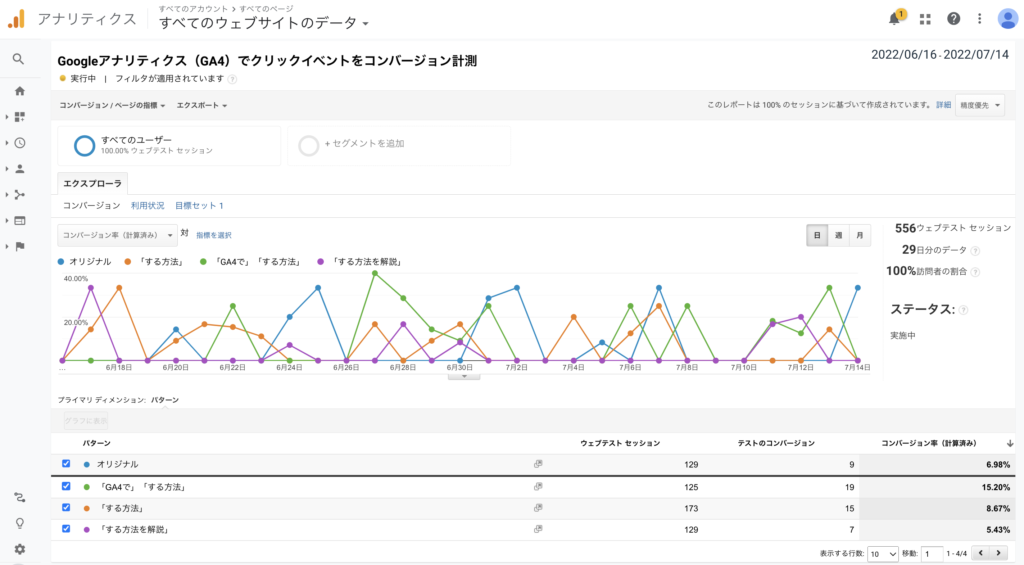1024x565 pixels.
Task: Click 指標を選択 link
Action: [x=214, y=235]
